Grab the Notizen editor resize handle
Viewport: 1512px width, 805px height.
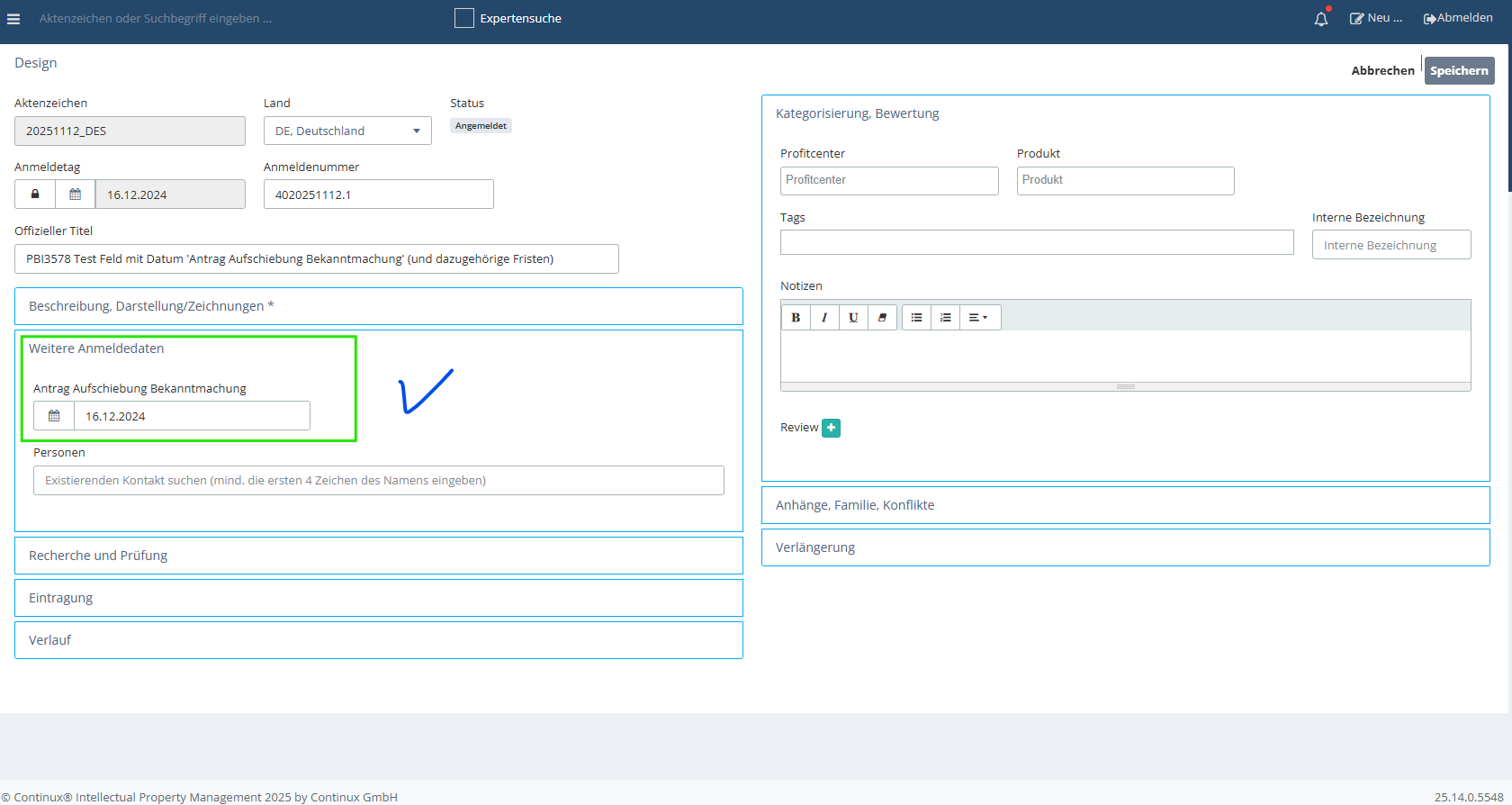pos(1126,386)
